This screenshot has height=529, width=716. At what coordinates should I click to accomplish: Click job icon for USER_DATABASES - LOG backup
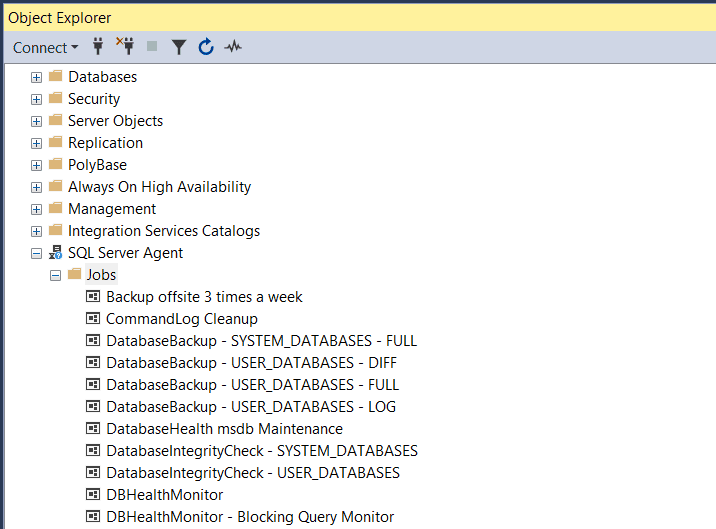[x=93, y=406]
